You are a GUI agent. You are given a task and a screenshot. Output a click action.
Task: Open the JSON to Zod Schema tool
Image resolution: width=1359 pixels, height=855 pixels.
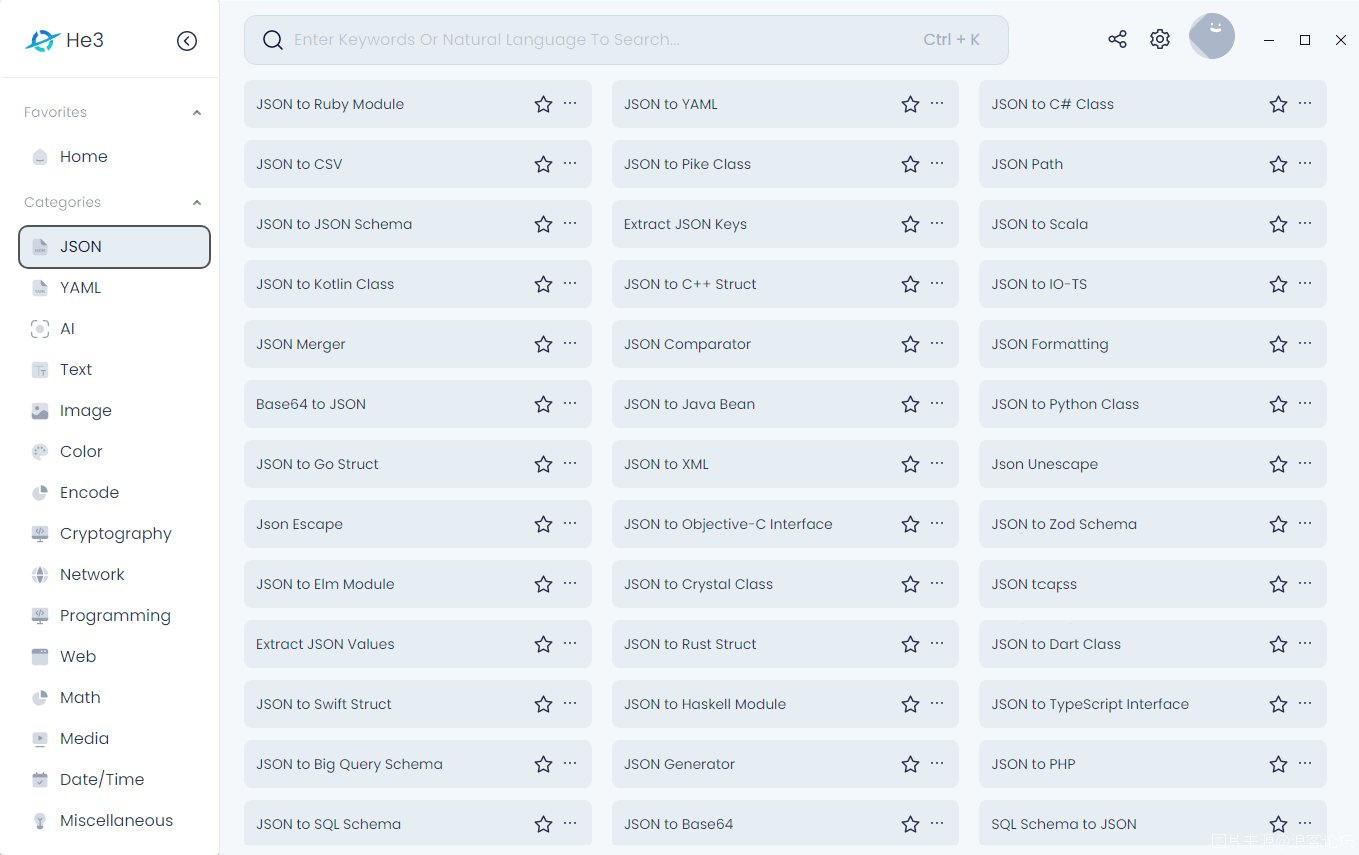(1152, 524)
